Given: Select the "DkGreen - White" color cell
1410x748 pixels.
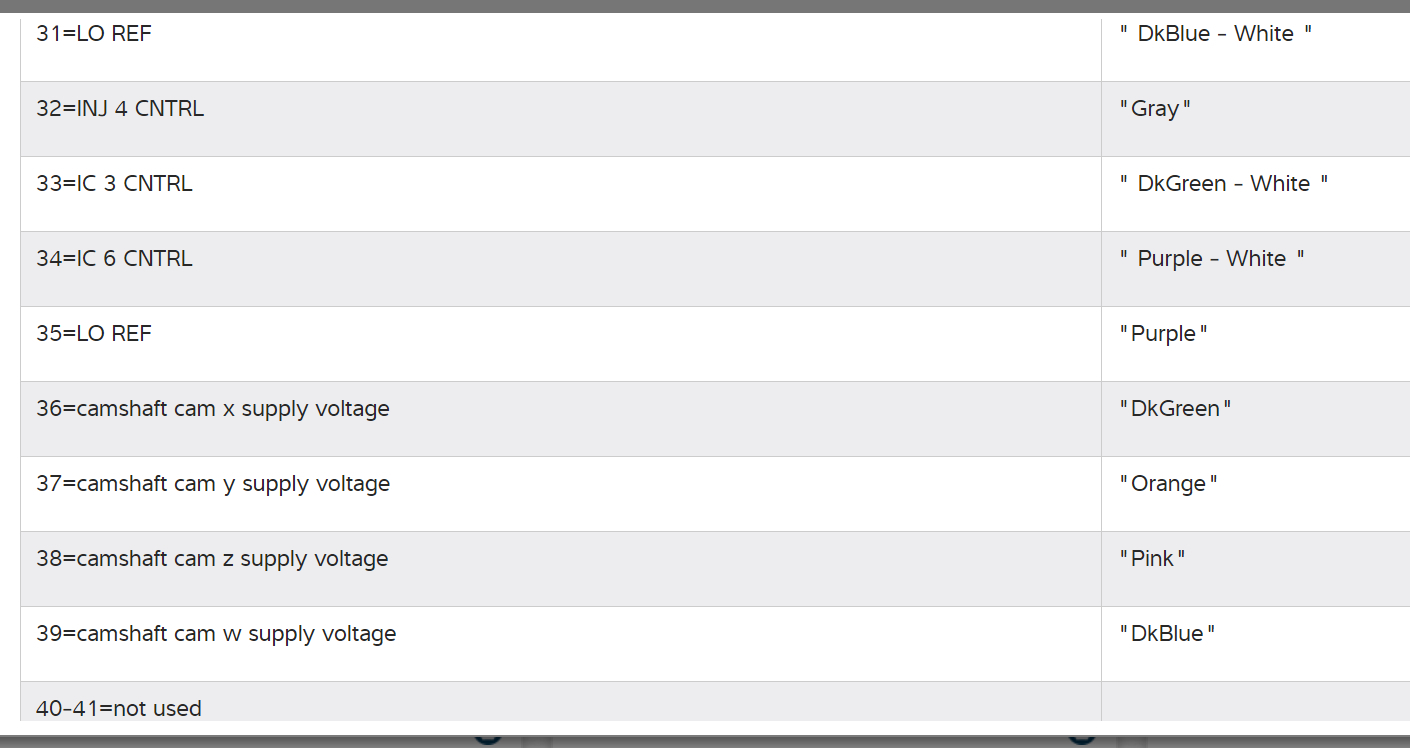Looking at the screenshot, I should [x=1224, y=184].
